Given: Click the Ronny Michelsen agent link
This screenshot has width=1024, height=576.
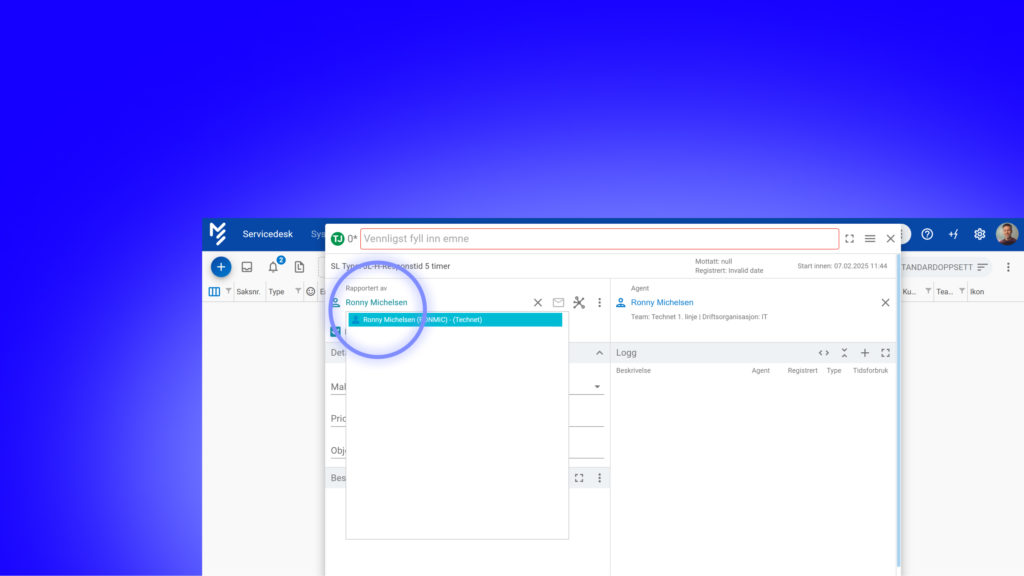Looking at the screenshot, I should (662, 302).
